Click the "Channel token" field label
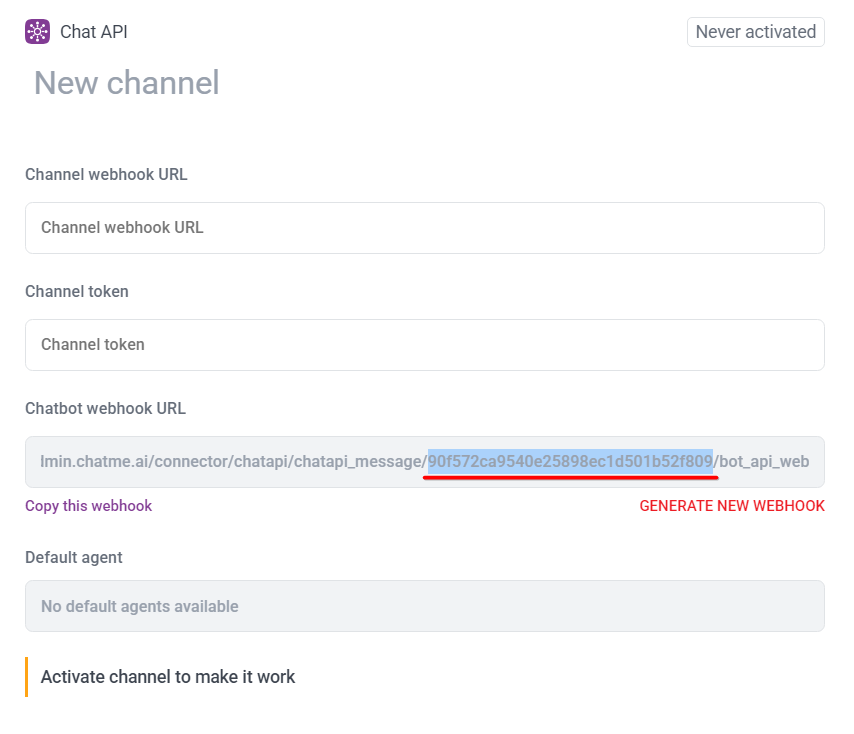The width and height of the screenshot is (854, 734). [x=77, y=291]
